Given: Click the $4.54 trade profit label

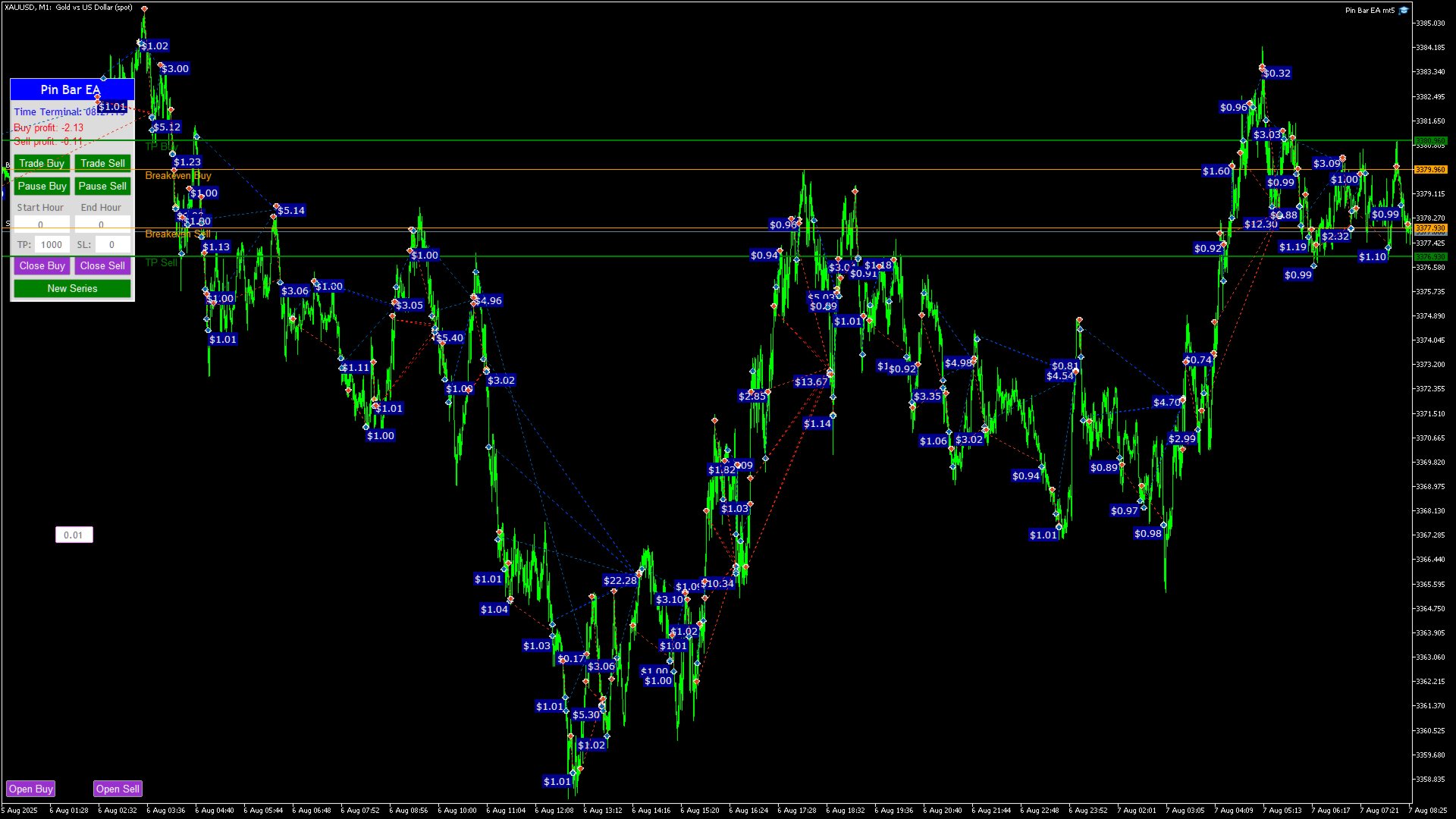Looking at the screenshot, I should coord(1060,376).
